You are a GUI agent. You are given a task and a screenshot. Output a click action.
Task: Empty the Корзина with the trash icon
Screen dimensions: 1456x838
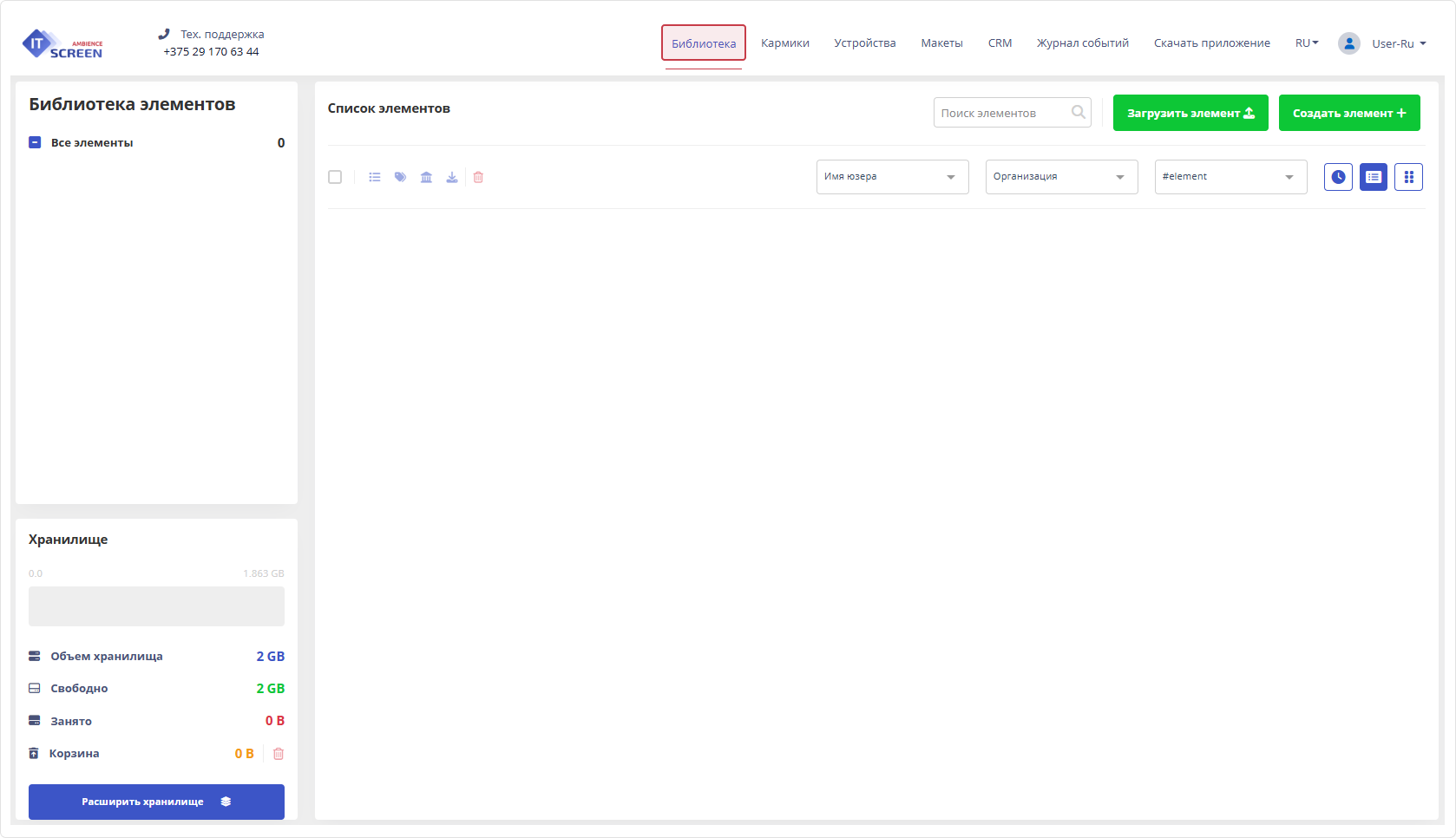coord(279,754)
